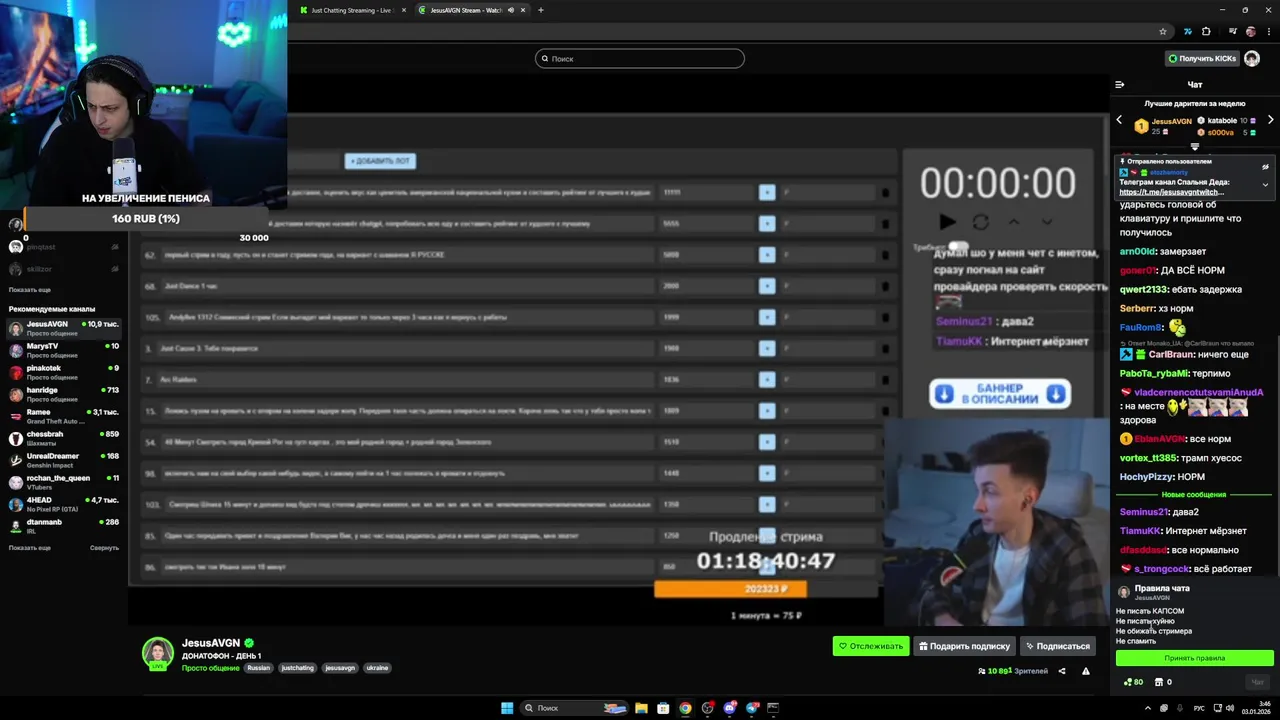Share the stream via the share icon

1062,671
